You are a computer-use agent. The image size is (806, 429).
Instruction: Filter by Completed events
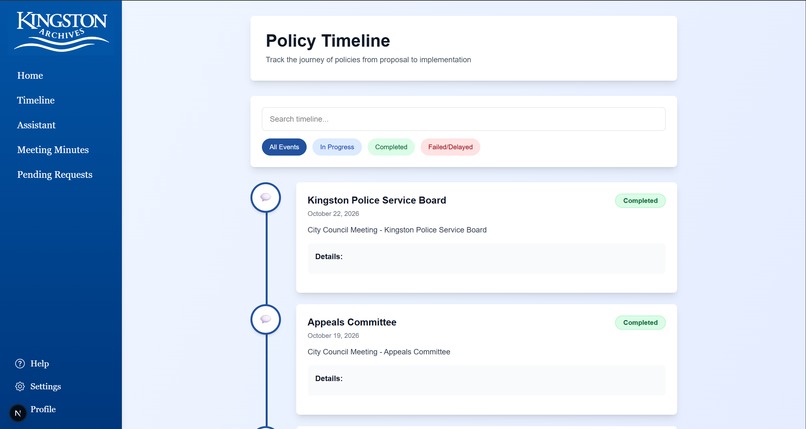(x=391, y=147)
